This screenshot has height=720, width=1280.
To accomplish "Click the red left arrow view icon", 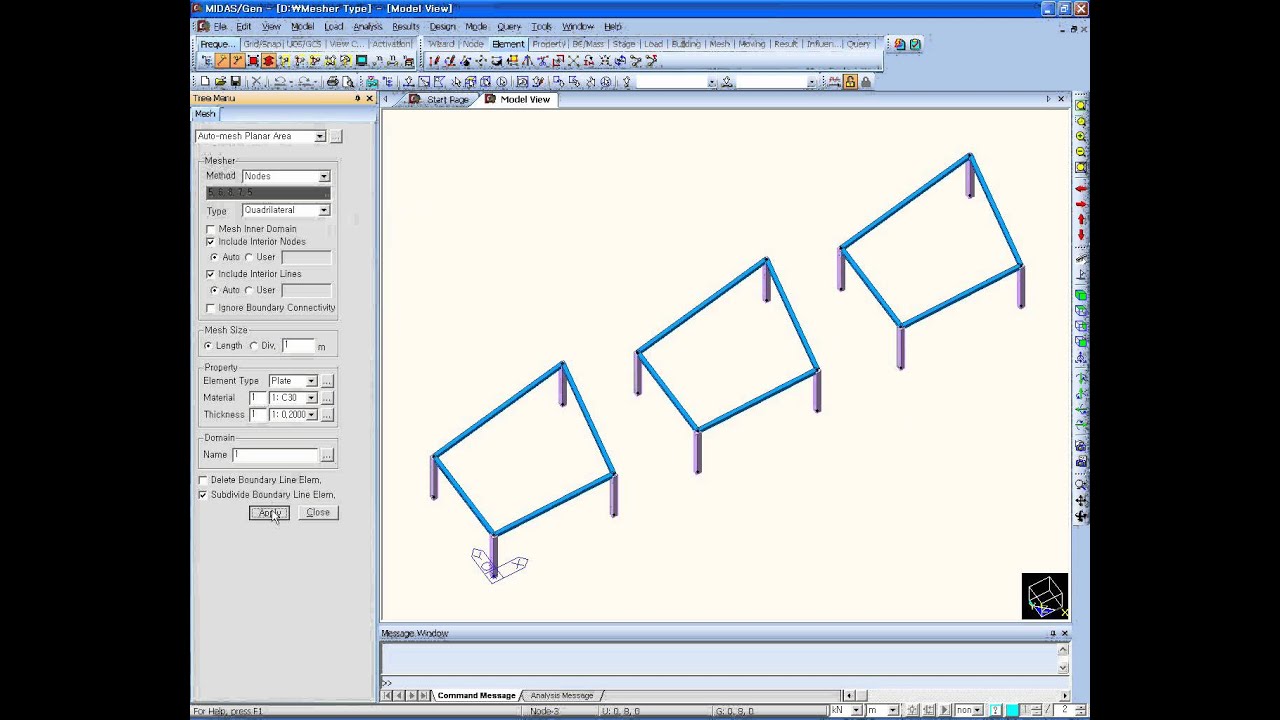I will pos(1081,189).
